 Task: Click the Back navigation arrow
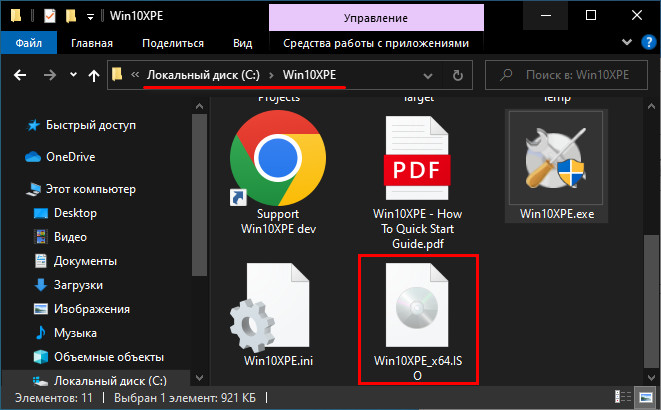21,76
